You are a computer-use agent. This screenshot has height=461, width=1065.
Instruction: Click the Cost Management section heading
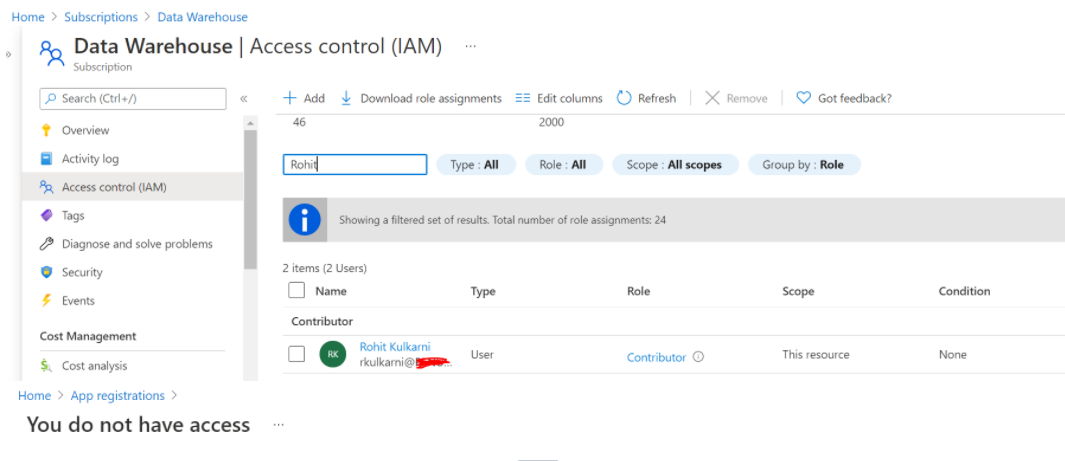click(88, 336)
